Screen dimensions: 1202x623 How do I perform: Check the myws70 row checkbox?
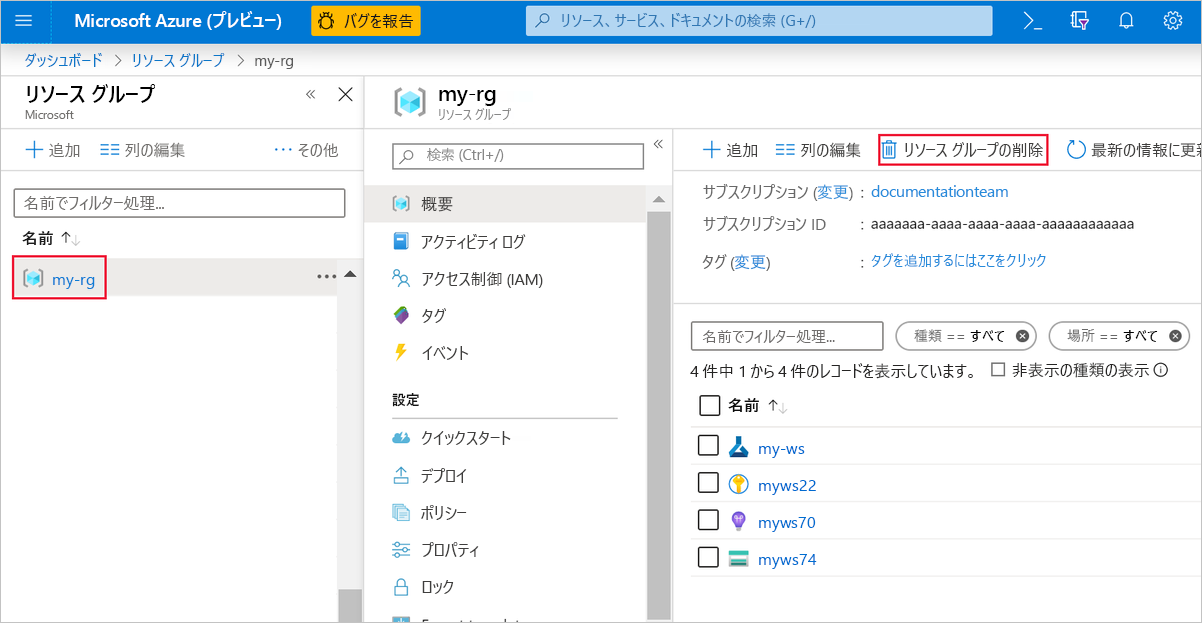[x=708, y=520]
